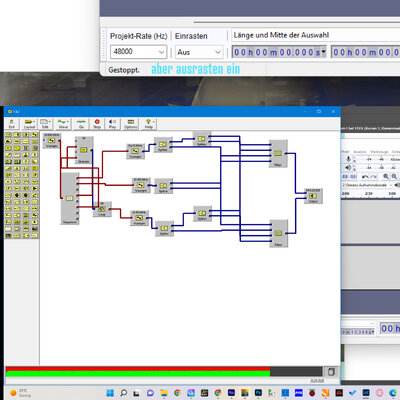Open the Help lightbulb menu
Screen dimensions: 400x400
[149, 124]
